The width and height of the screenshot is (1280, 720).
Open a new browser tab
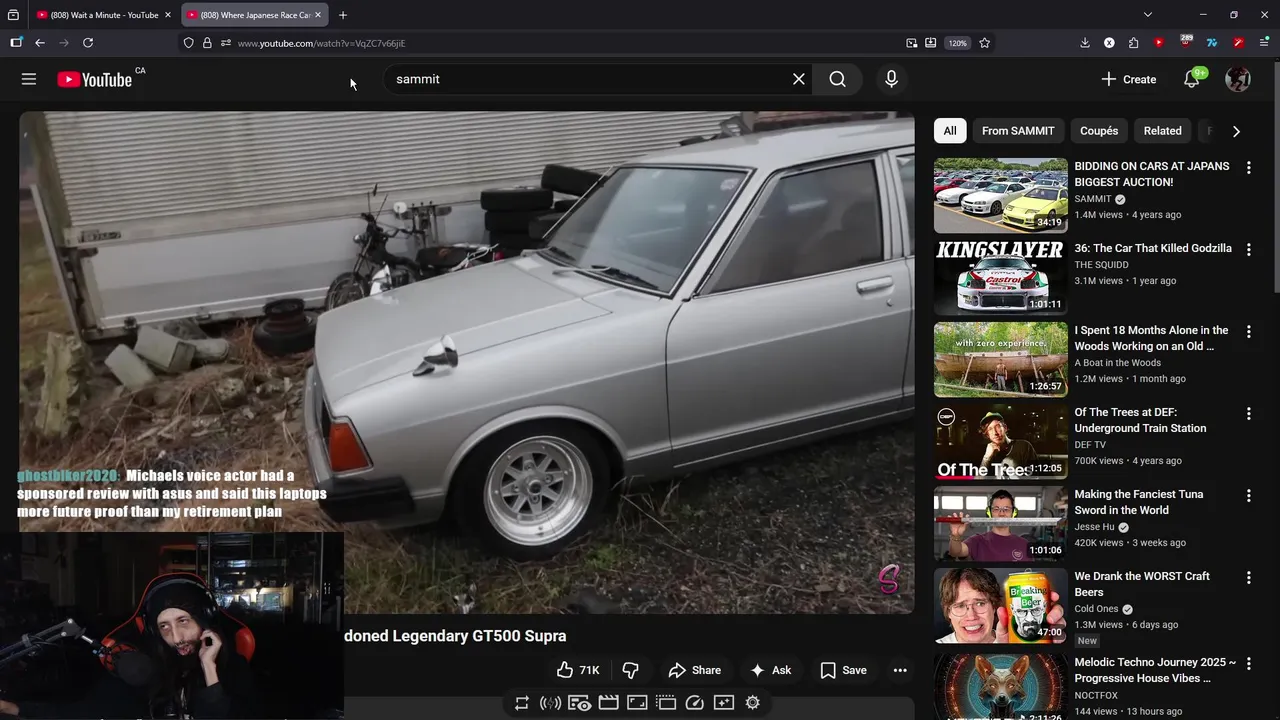(x=343, y=15)
